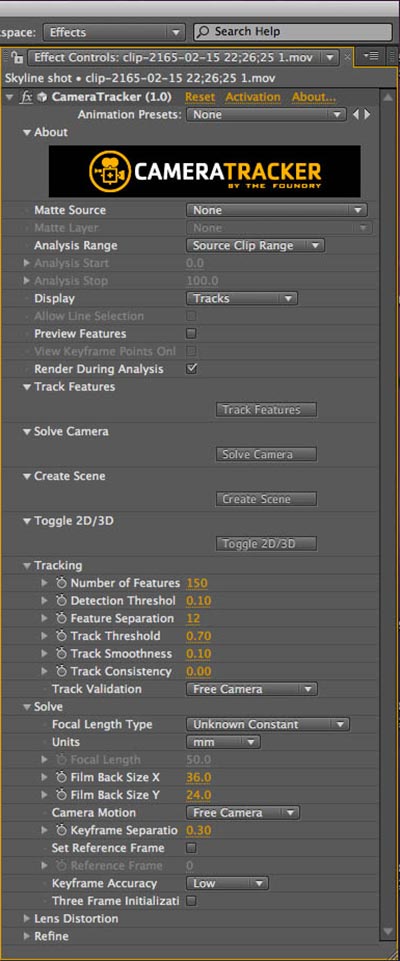Click the Number of Features stopwatch icon

click(61, 583)
